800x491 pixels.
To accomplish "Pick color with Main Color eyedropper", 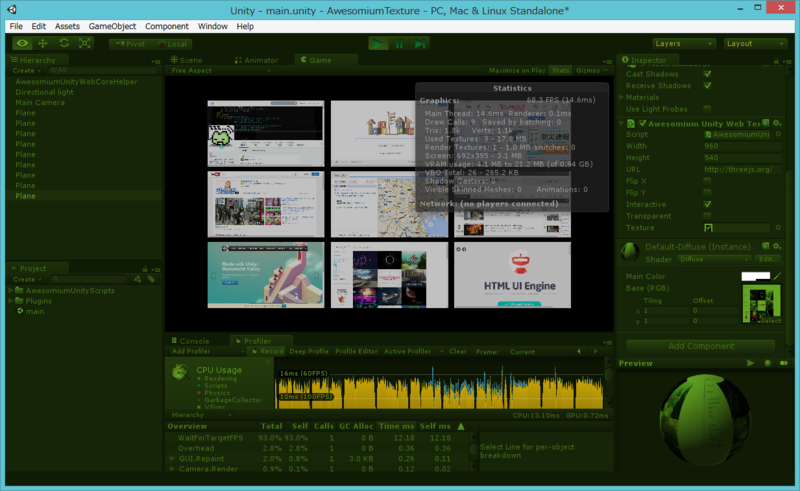I will pyautogui.click(x=777, y=276).
